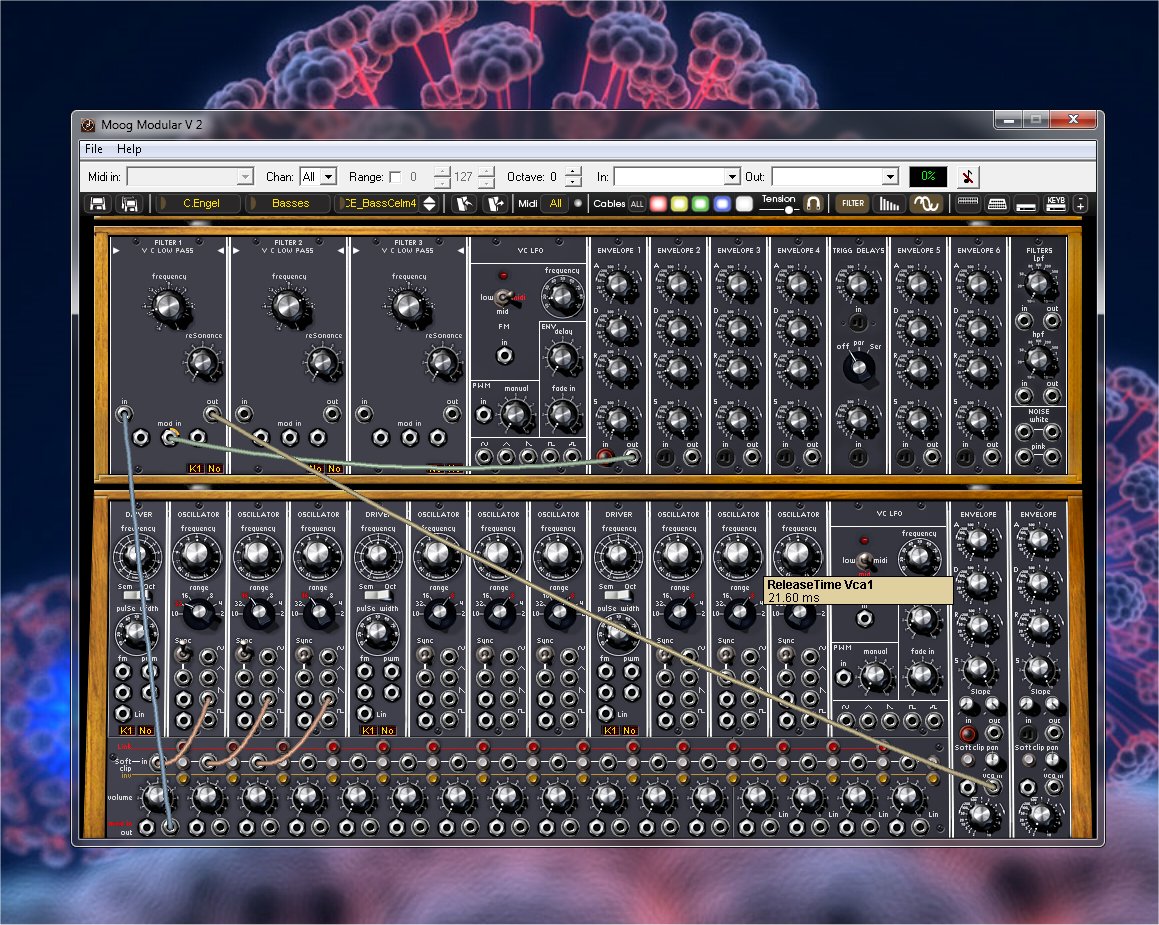Select the blue cable color
1159x925 pixels.
coord(722,204)
